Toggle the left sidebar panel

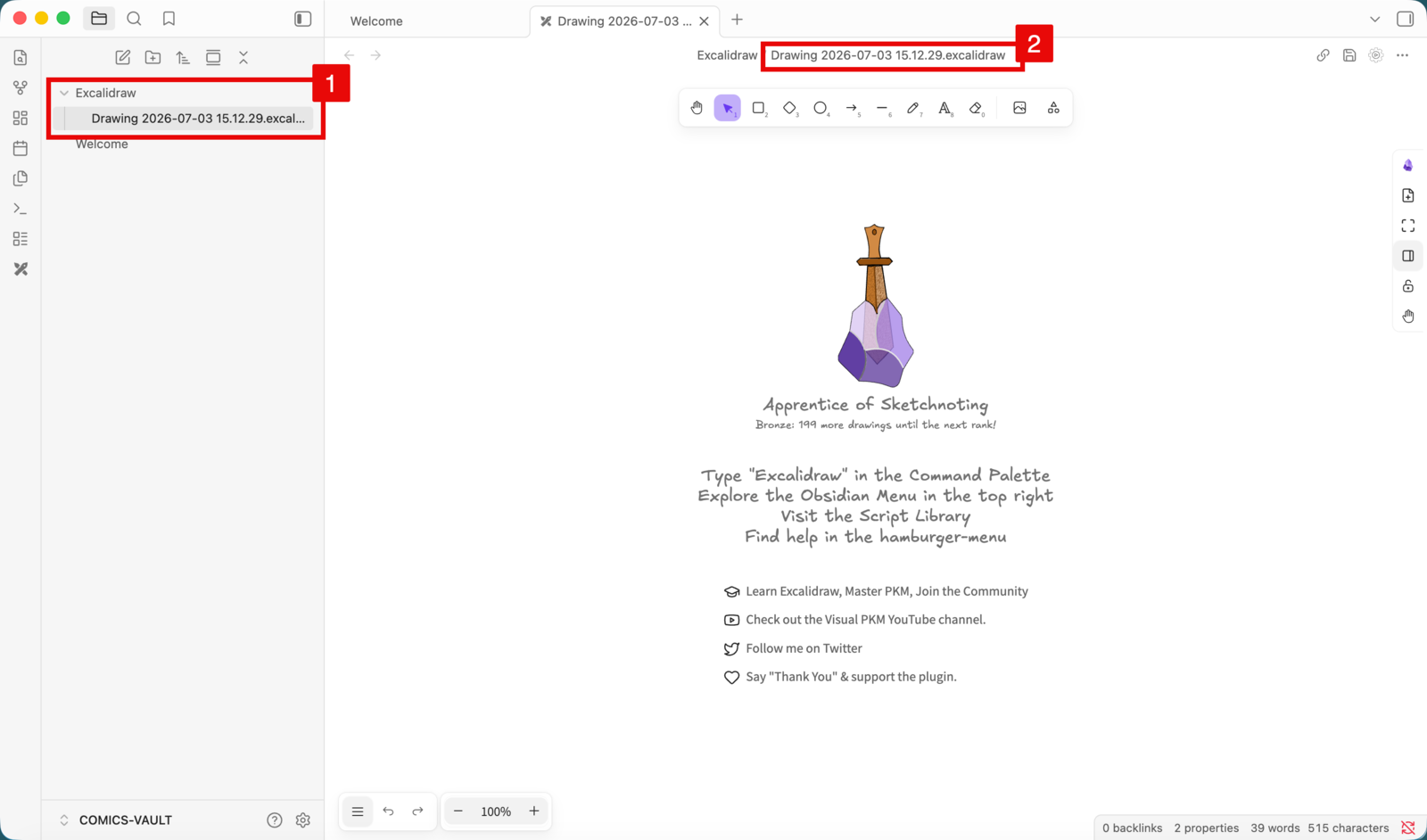[303, 19]
